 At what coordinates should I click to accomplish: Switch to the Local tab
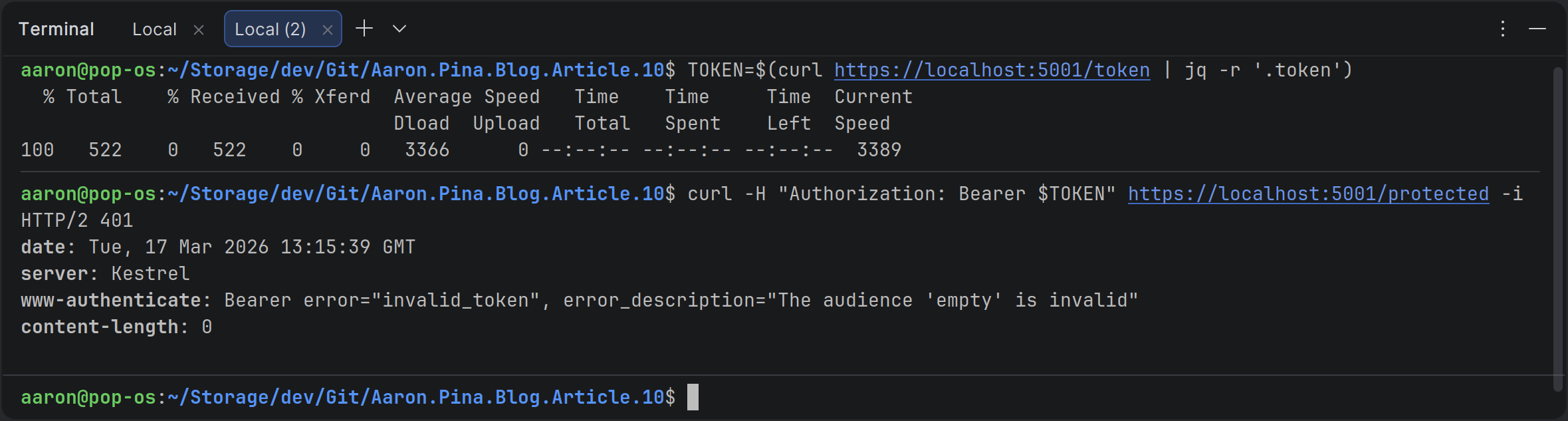point(154,30)
